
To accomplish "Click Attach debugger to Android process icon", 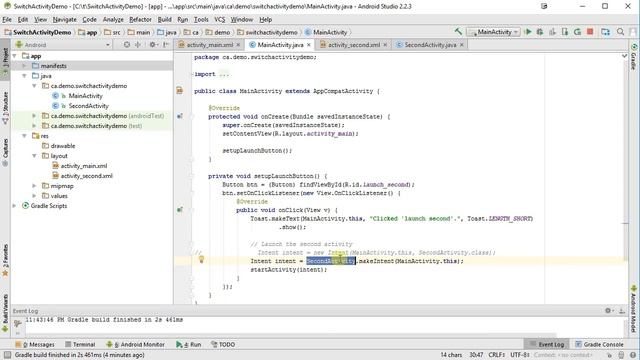I will (565, 31).
